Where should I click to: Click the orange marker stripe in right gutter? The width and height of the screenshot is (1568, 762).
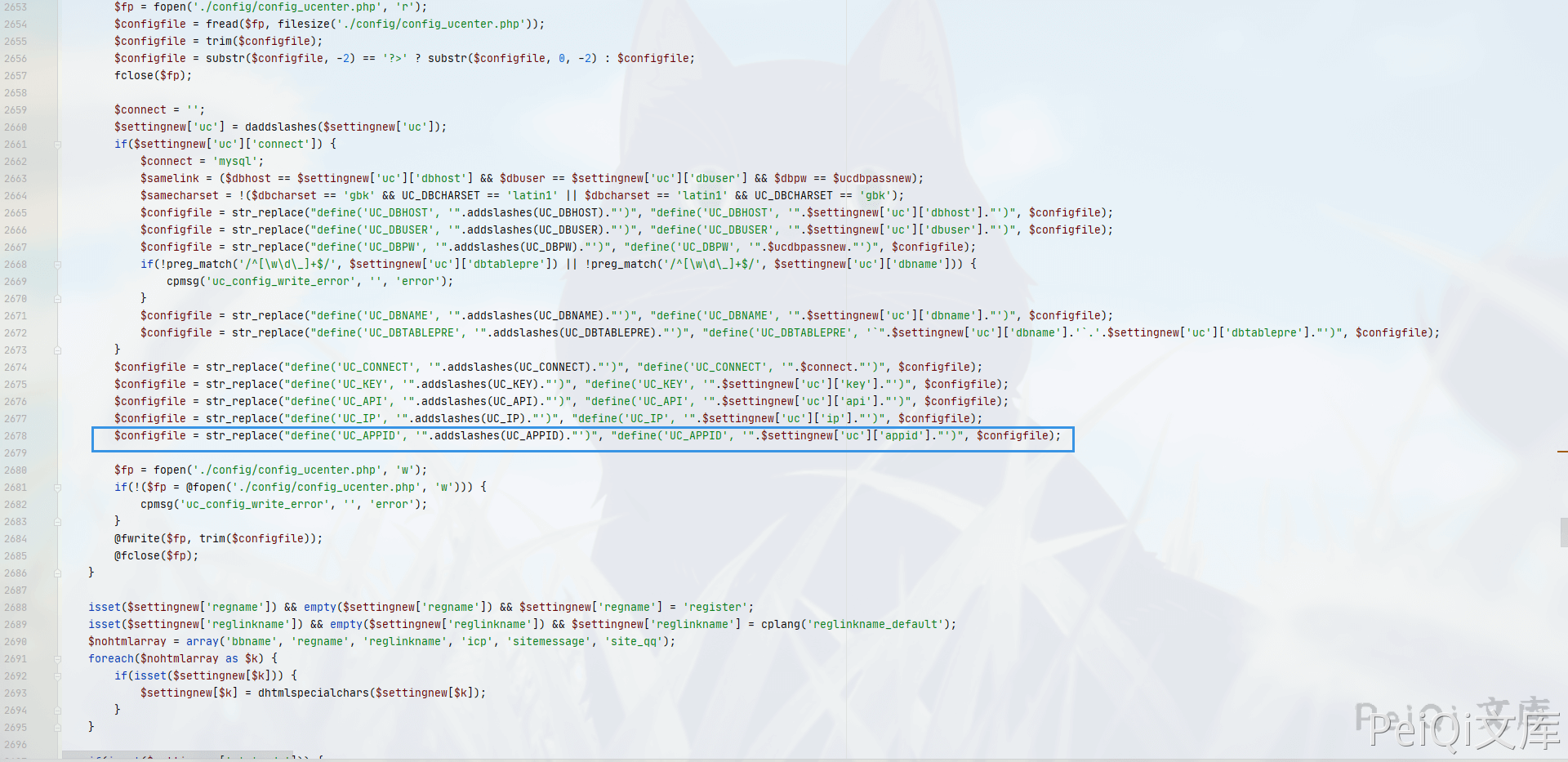click(x=1561, y=451)
